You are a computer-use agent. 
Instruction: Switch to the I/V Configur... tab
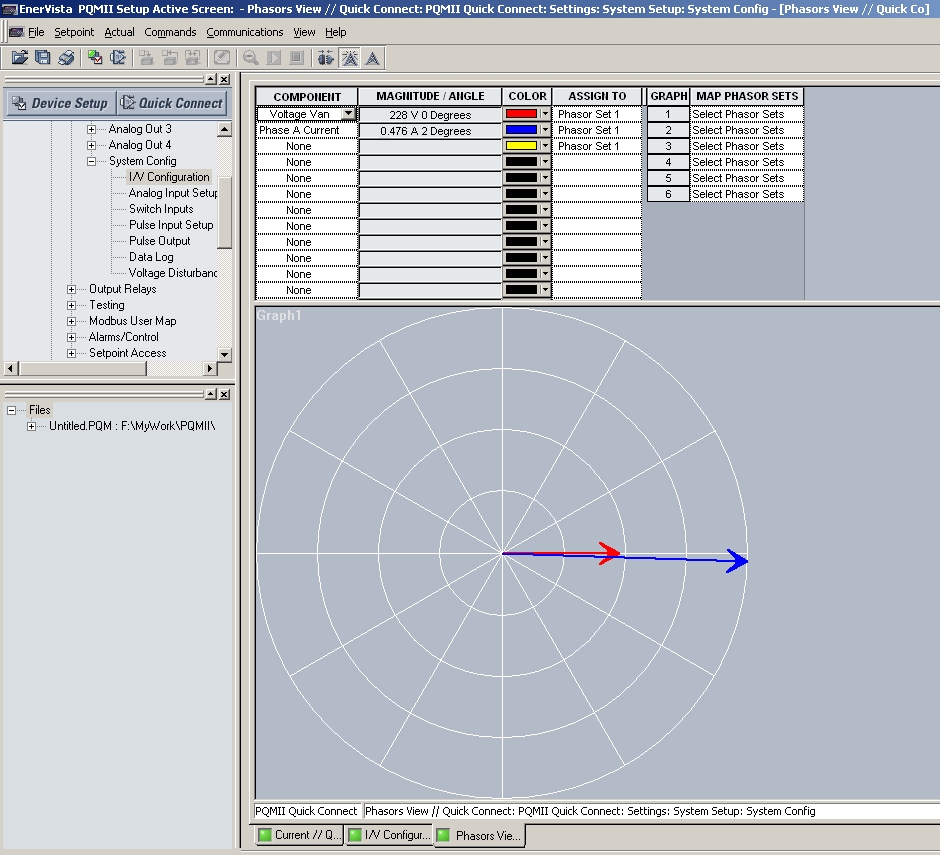tap(389, 835)
